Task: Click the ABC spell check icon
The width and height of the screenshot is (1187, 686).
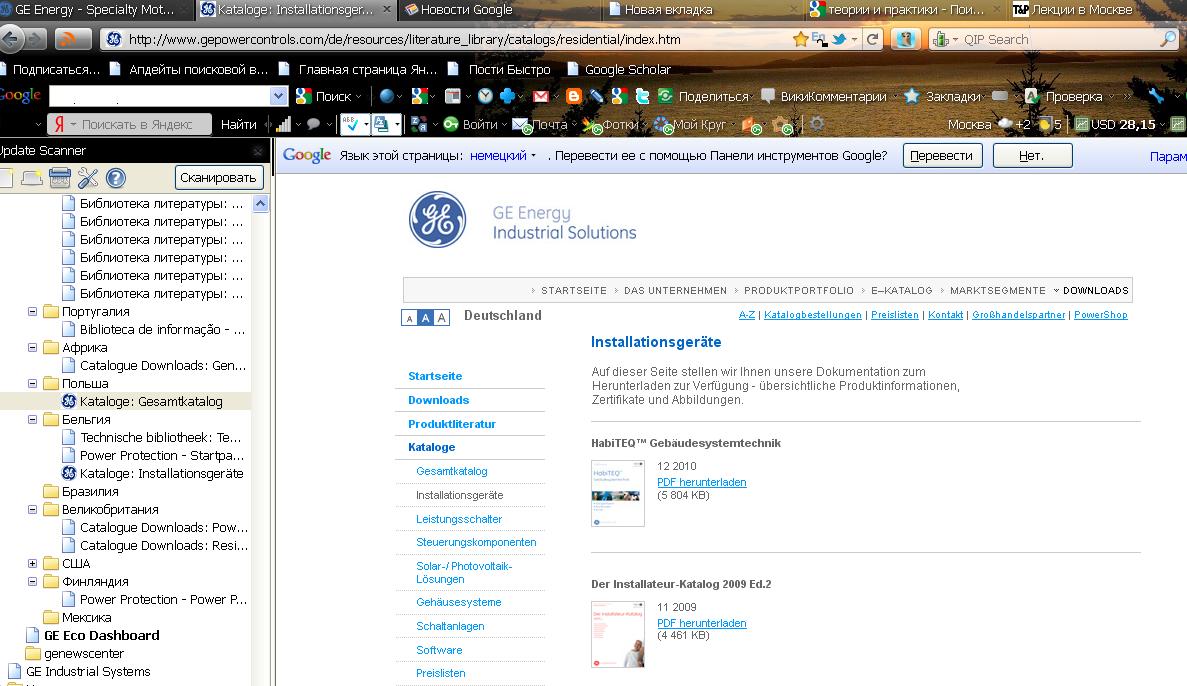Action: [x=350, y=124]
